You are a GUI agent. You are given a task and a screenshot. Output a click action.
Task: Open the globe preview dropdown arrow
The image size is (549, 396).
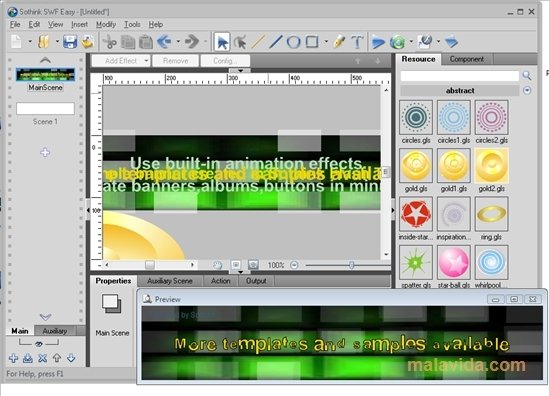point(411,42)
